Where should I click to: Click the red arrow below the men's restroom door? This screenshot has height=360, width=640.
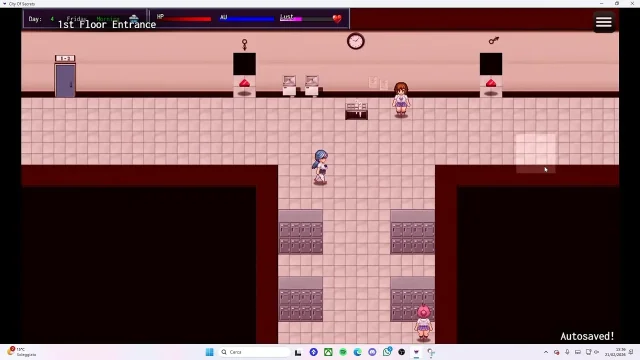491,83
